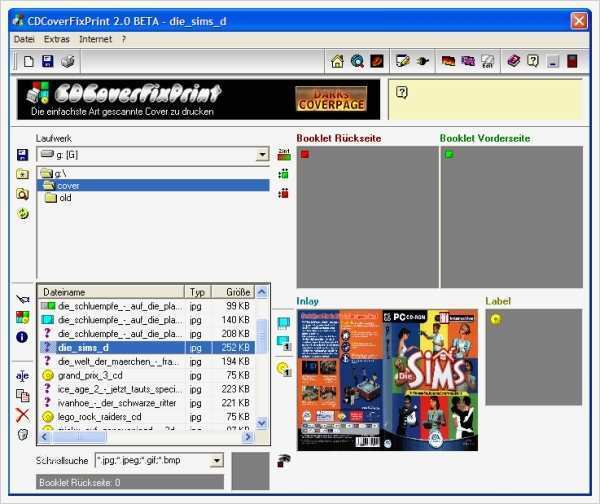The width and height of the screenshot is (600, 504).
Task: Click the red X delete sidebar icon
Action: [x=23, y=415]
